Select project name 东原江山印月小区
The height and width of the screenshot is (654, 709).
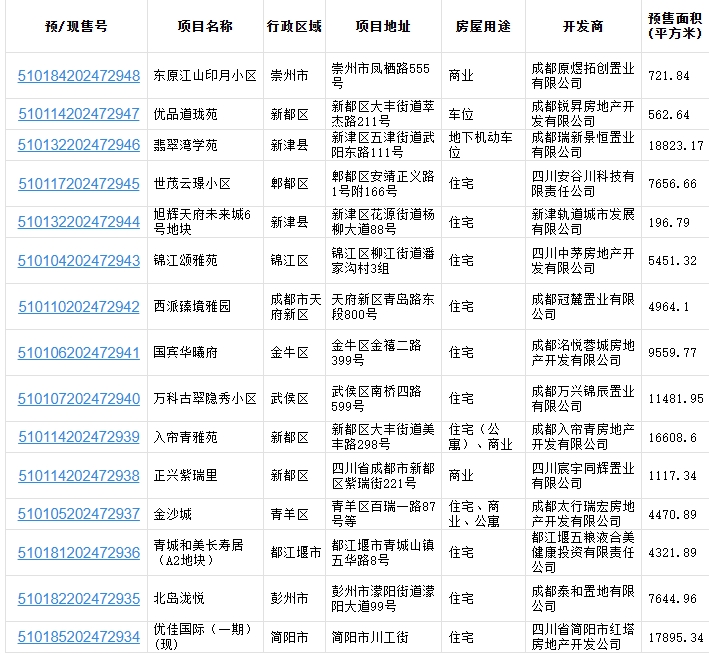(x=205, y=76)
